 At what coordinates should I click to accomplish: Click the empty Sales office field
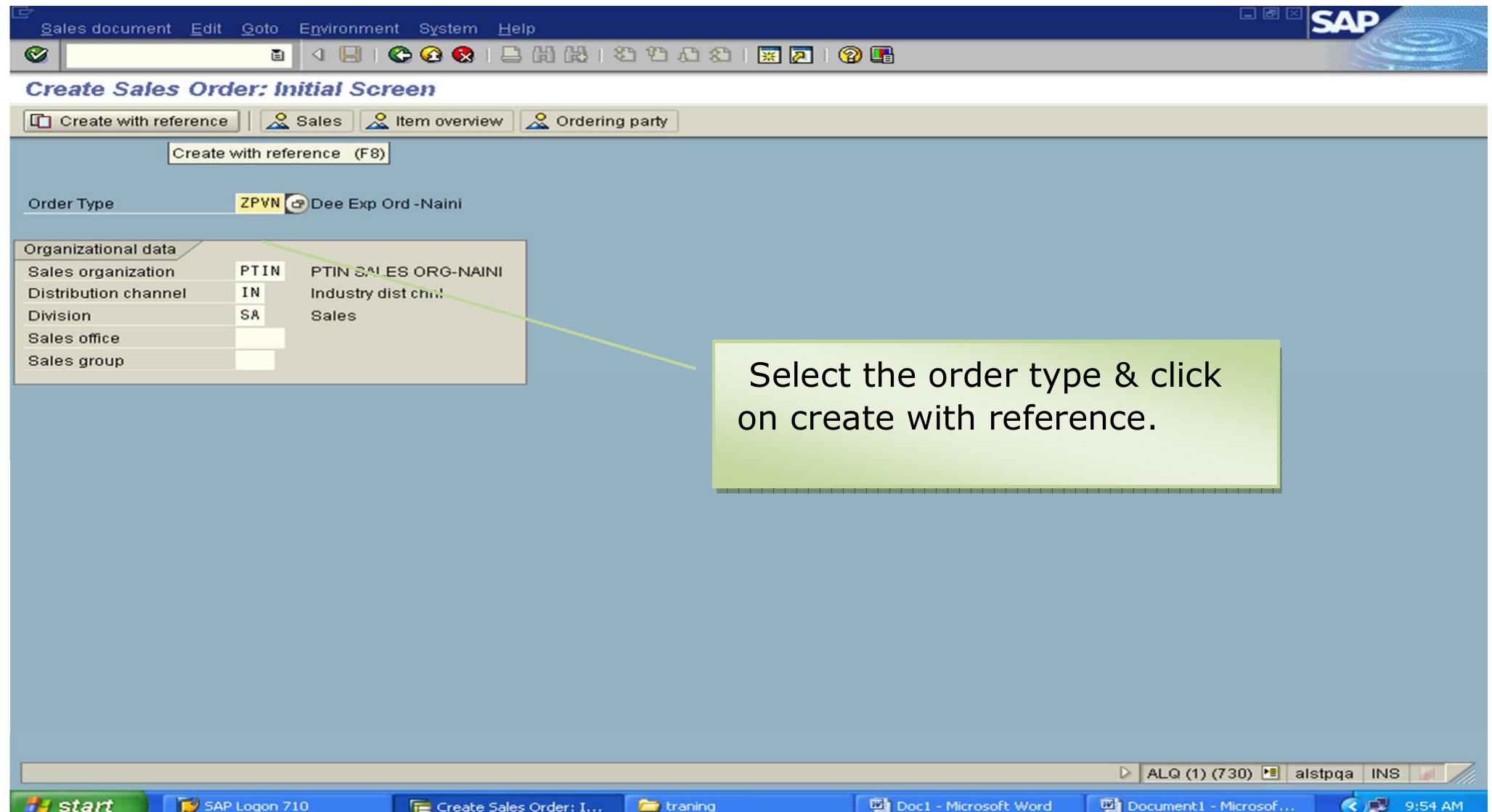click(260, 338)
